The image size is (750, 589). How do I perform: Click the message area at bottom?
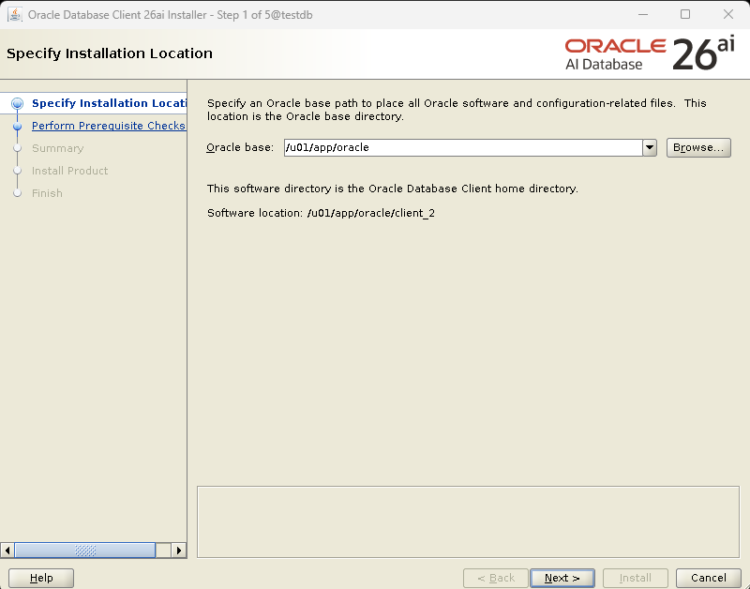468,522
